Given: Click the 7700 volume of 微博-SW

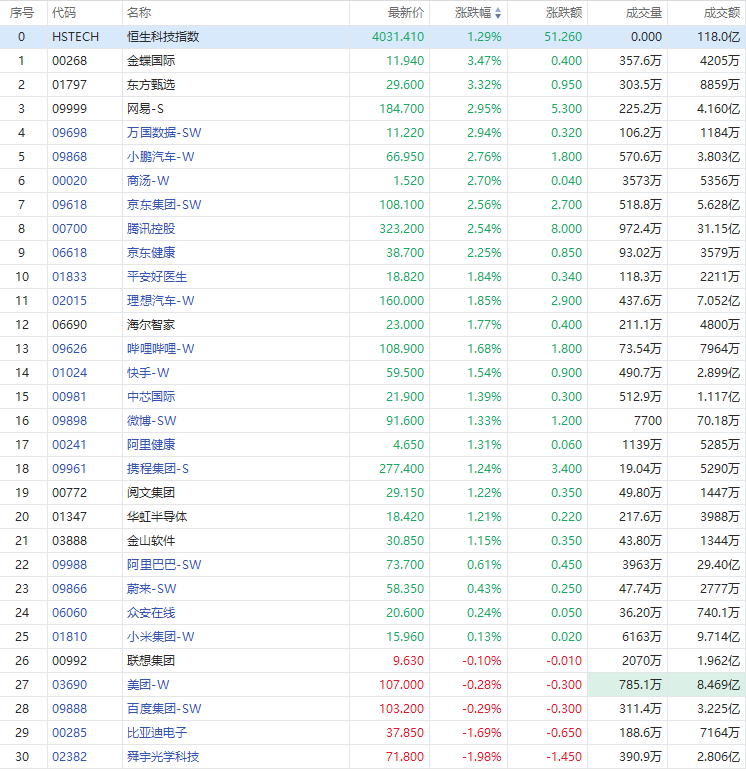Looking at the screenshot, I should [x=648, y=421].
